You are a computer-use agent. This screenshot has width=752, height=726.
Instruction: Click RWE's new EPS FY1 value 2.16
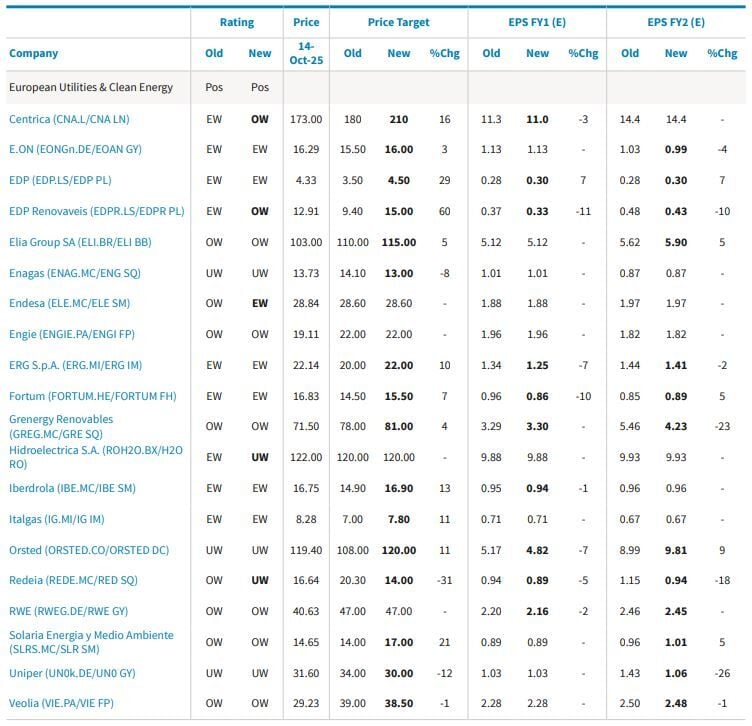pyautogui.click(x=537, y=611)
